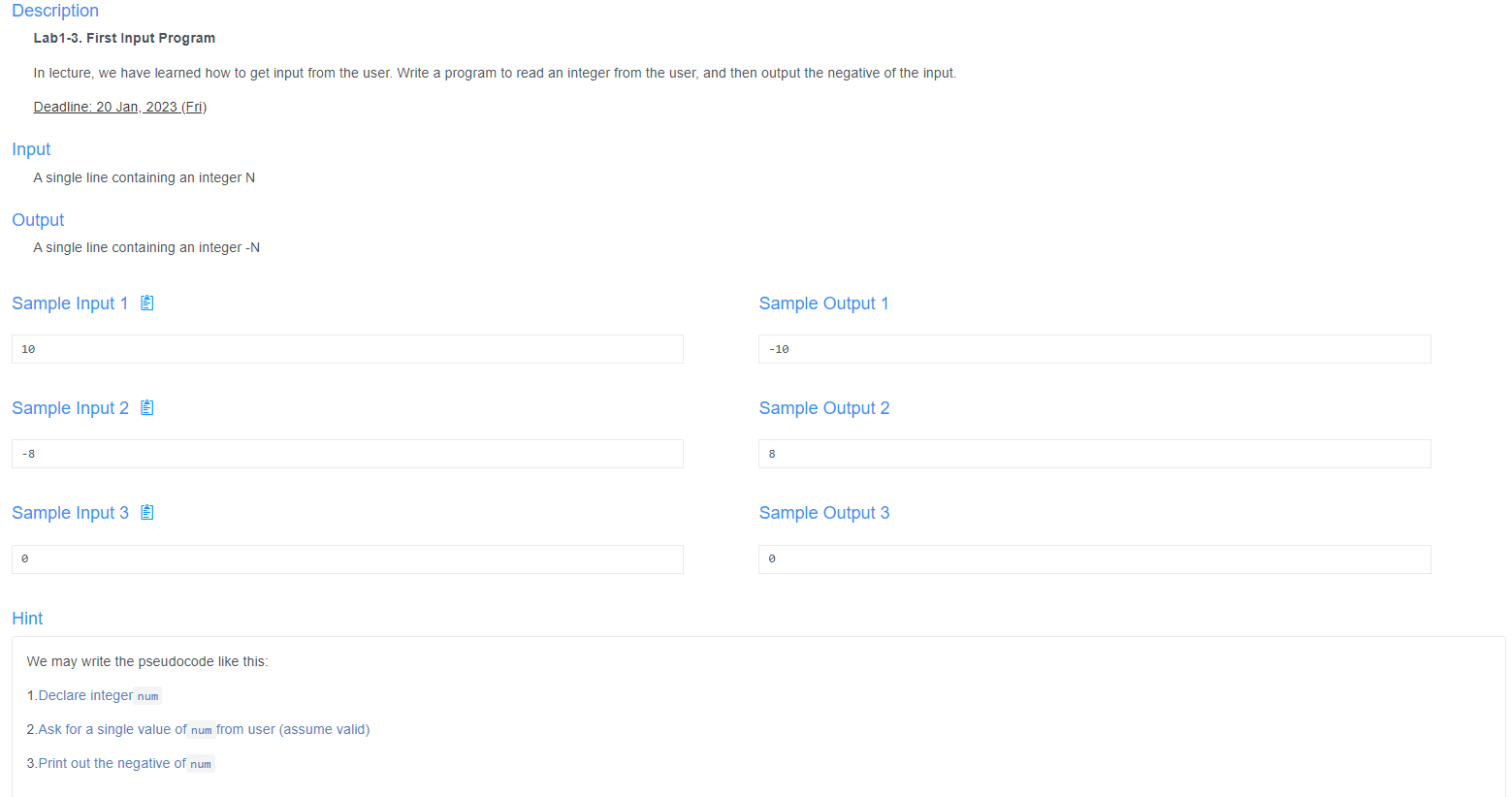The image size is (1512, 797).
Task: Click the Output section heading
Action: [38, 220]
